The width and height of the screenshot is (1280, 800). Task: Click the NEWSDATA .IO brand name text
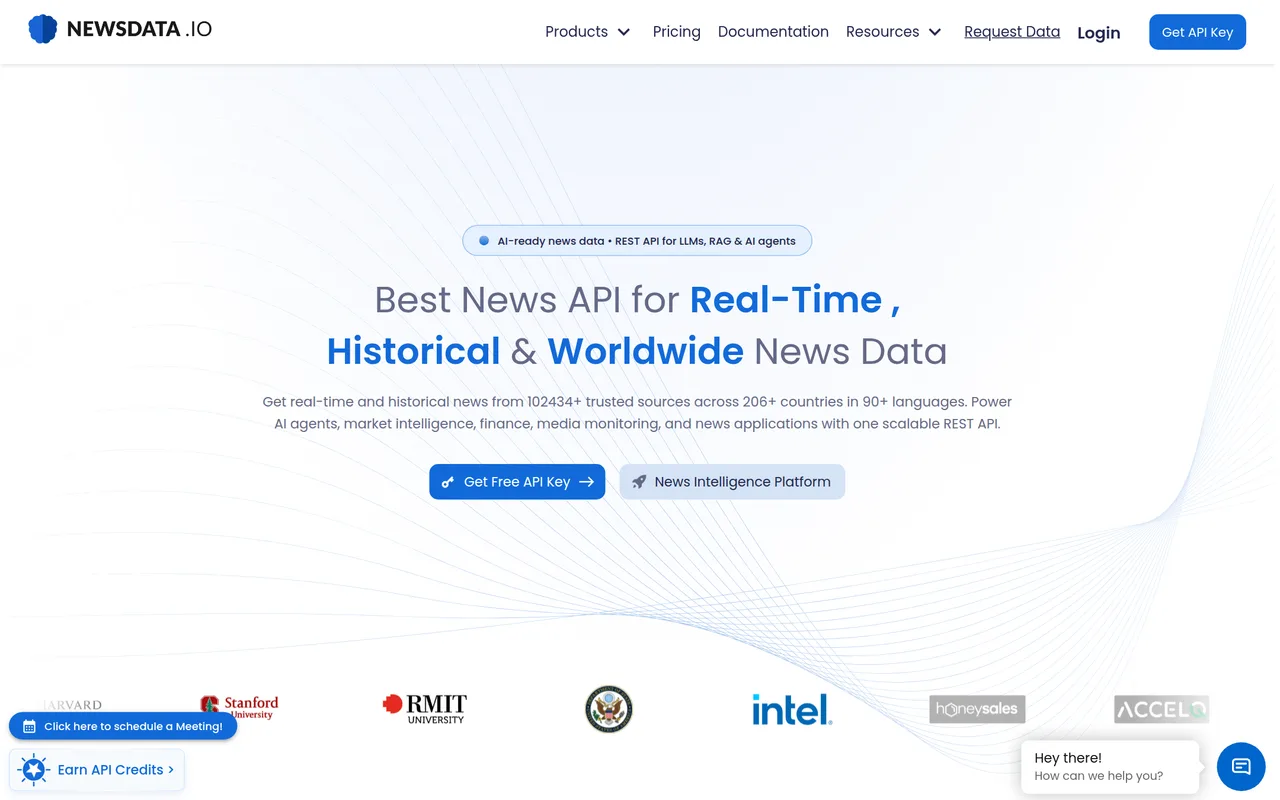tap(140, 29)
